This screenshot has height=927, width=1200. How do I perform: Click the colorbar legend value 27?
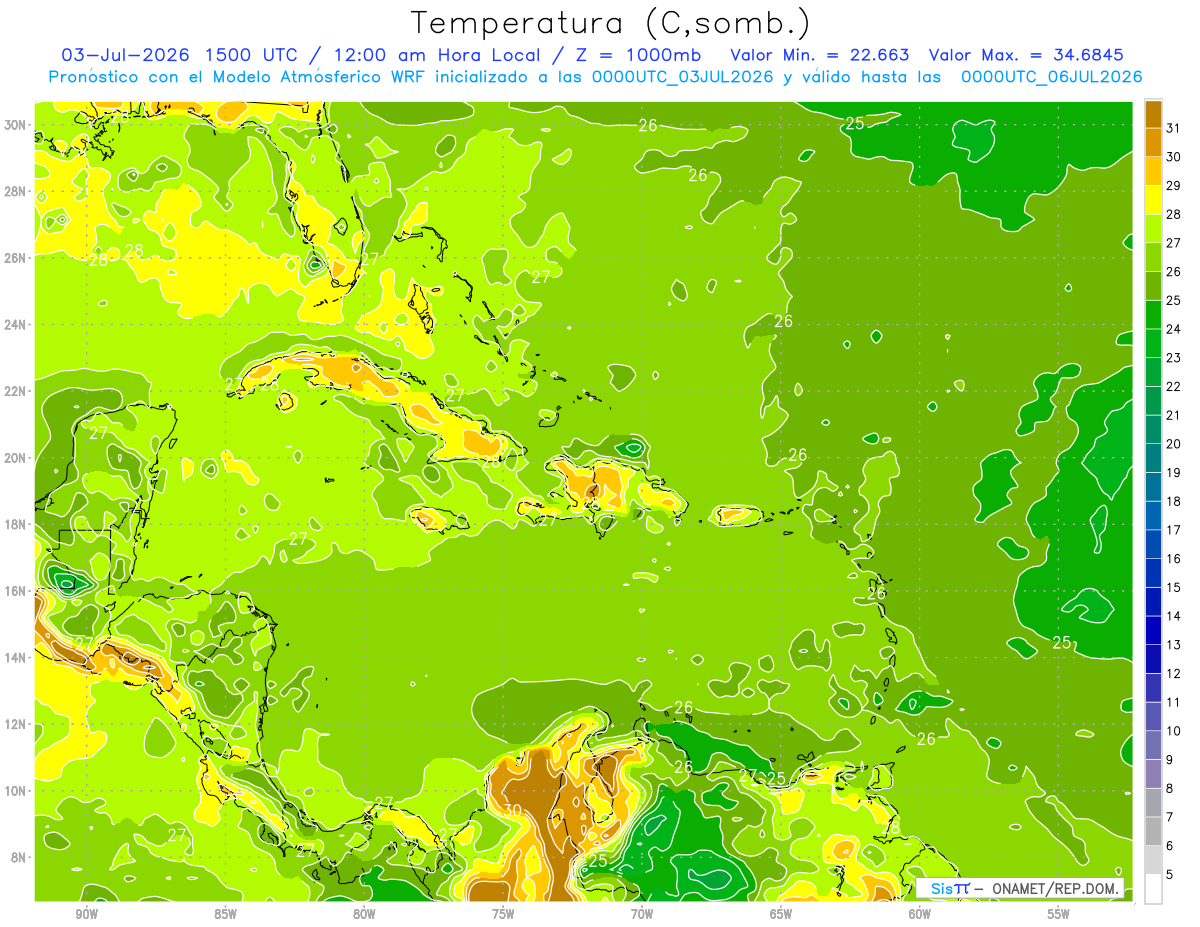[x=1174, y=243]
